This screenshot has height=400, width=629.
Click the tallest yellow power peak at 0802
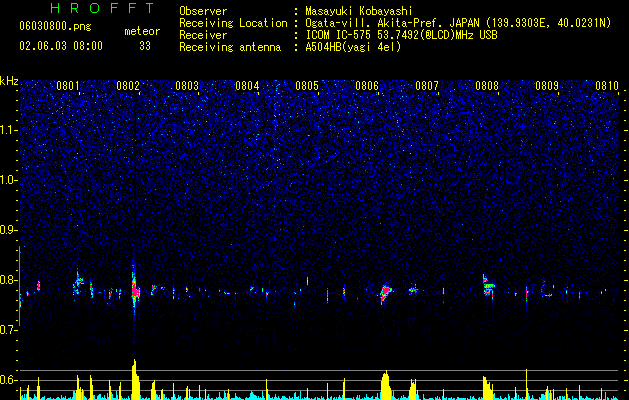136,379
